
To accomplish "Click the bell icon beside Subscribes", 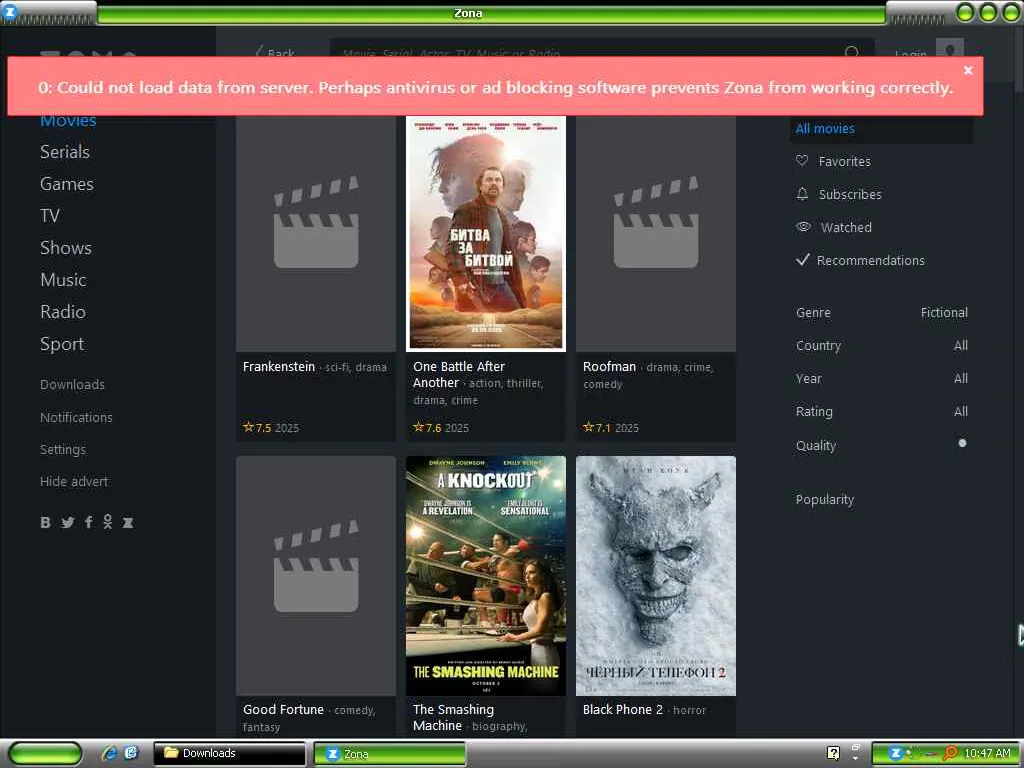I will [x=802, y=194].
